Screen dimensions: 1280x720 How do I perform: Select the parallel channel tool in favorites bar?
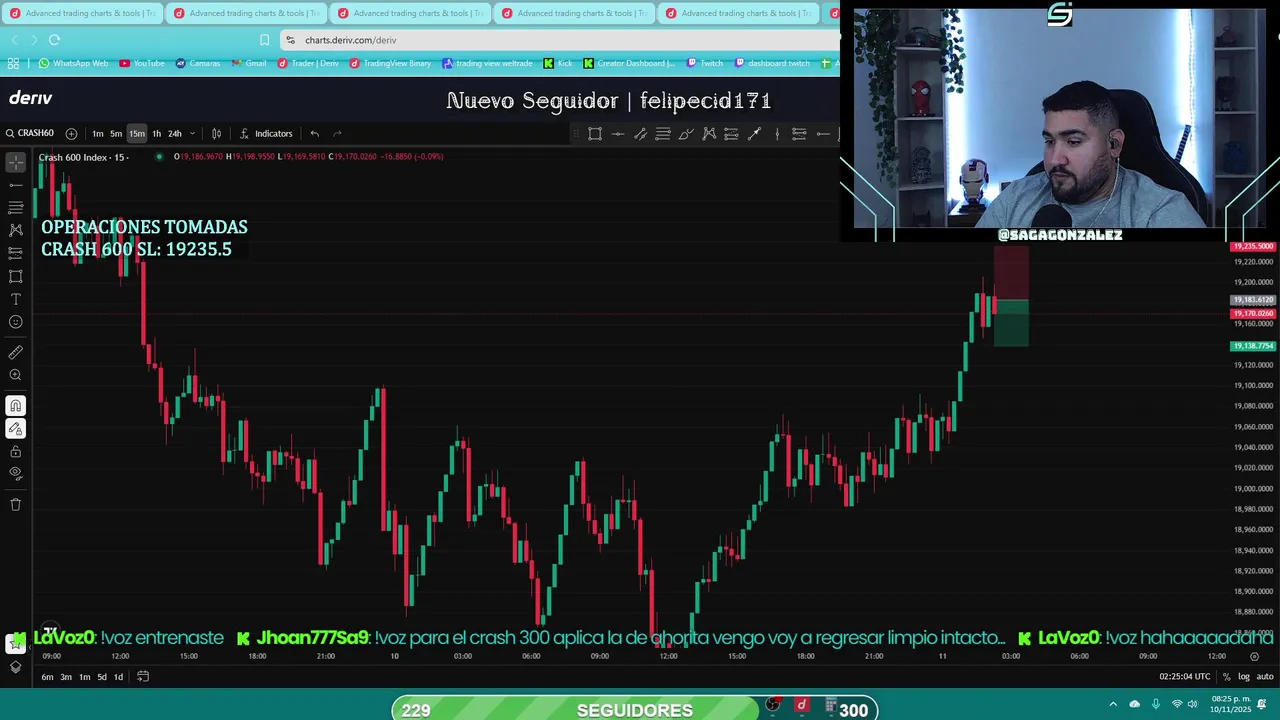point(640,133)
